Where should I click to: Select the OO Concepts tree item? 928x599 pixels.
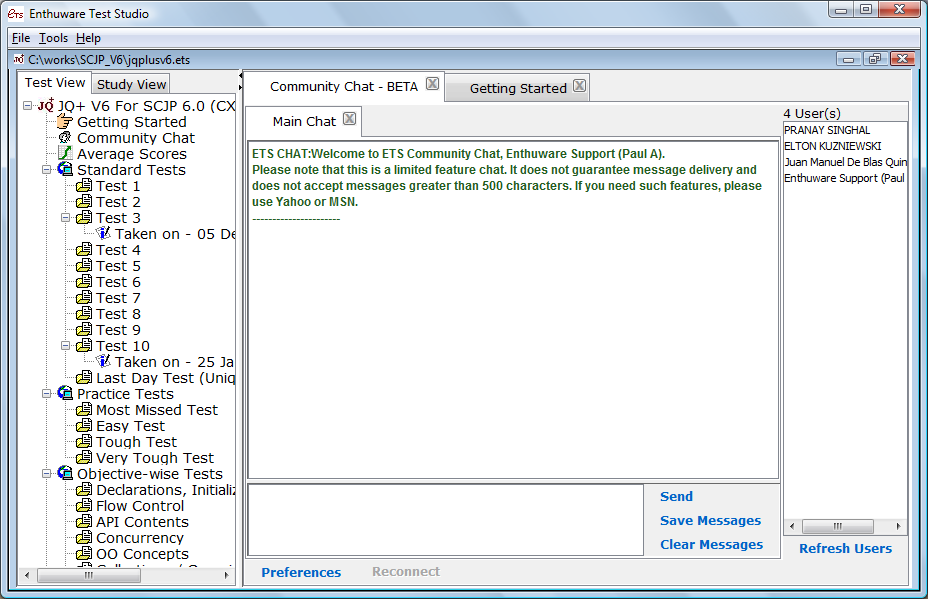tap(142, 553)
